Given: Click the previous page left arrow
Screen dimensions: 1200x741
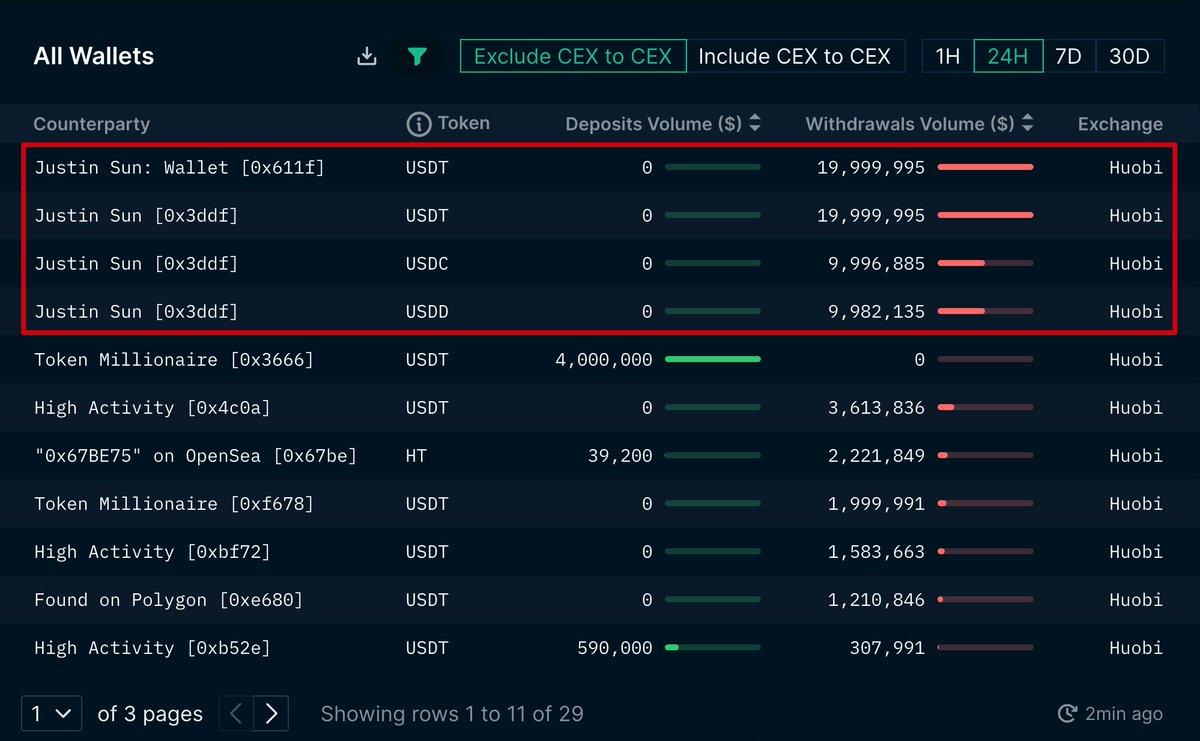Looking at the screenshot, I should (x=235, y=713).
